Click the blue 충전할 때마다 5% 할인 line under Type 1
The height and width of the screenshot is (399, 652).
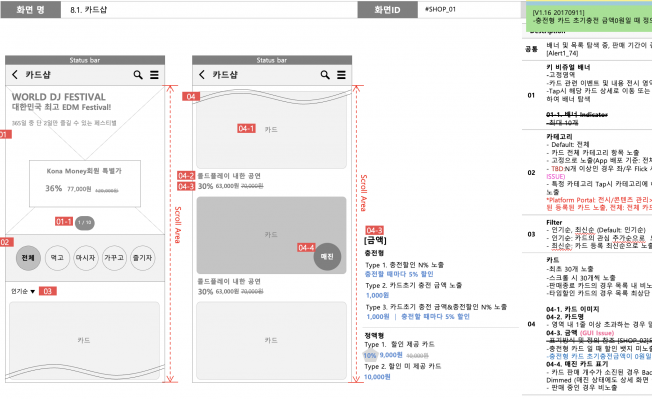tap(399, 274)
